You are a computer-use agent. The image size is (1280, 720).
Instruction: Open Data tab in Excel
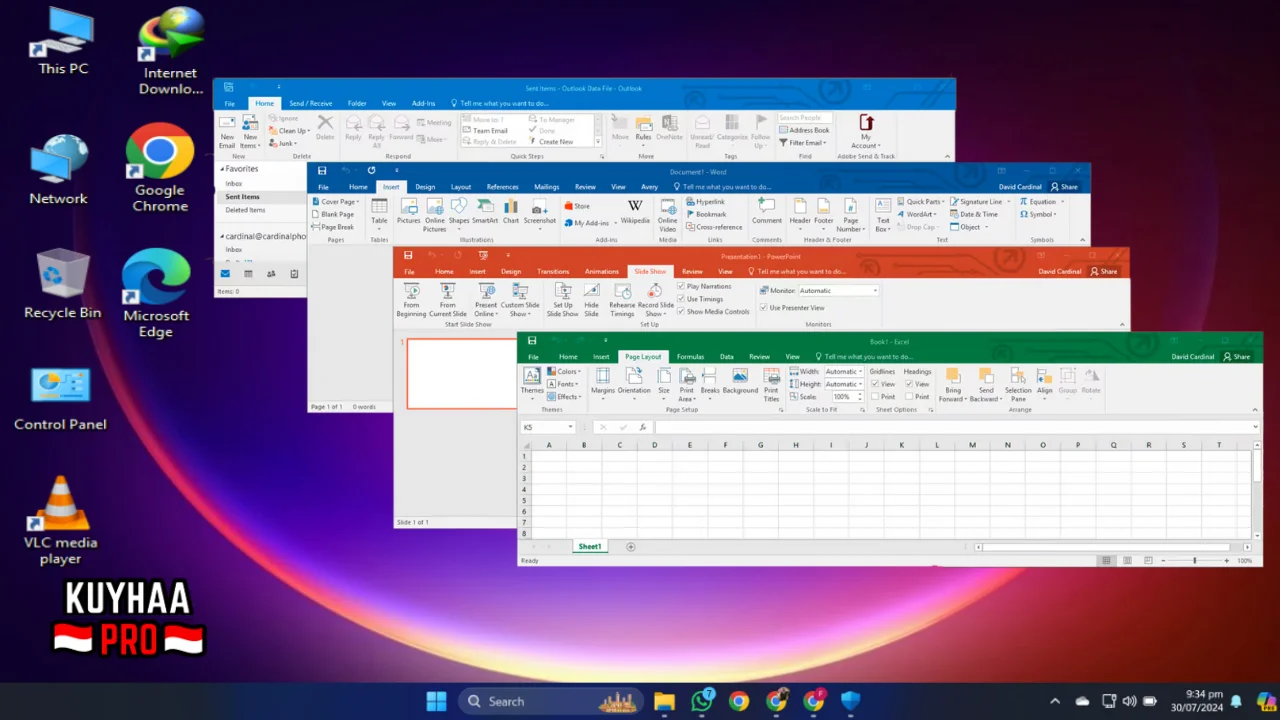click(x=727, y=356)
